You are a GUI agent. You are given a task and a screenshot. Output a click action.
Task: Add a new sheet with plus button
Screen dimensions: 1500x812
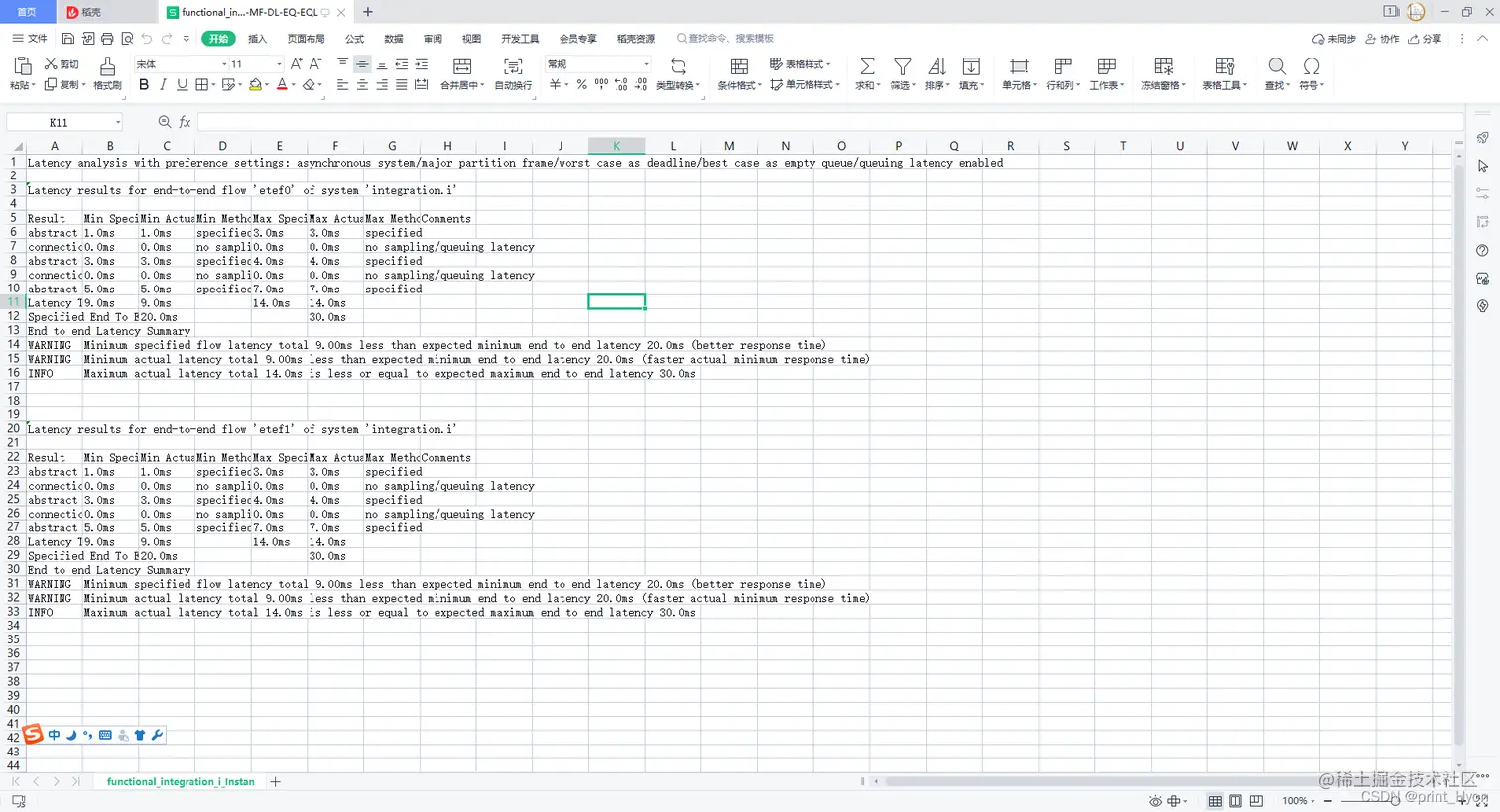(276, 782)
